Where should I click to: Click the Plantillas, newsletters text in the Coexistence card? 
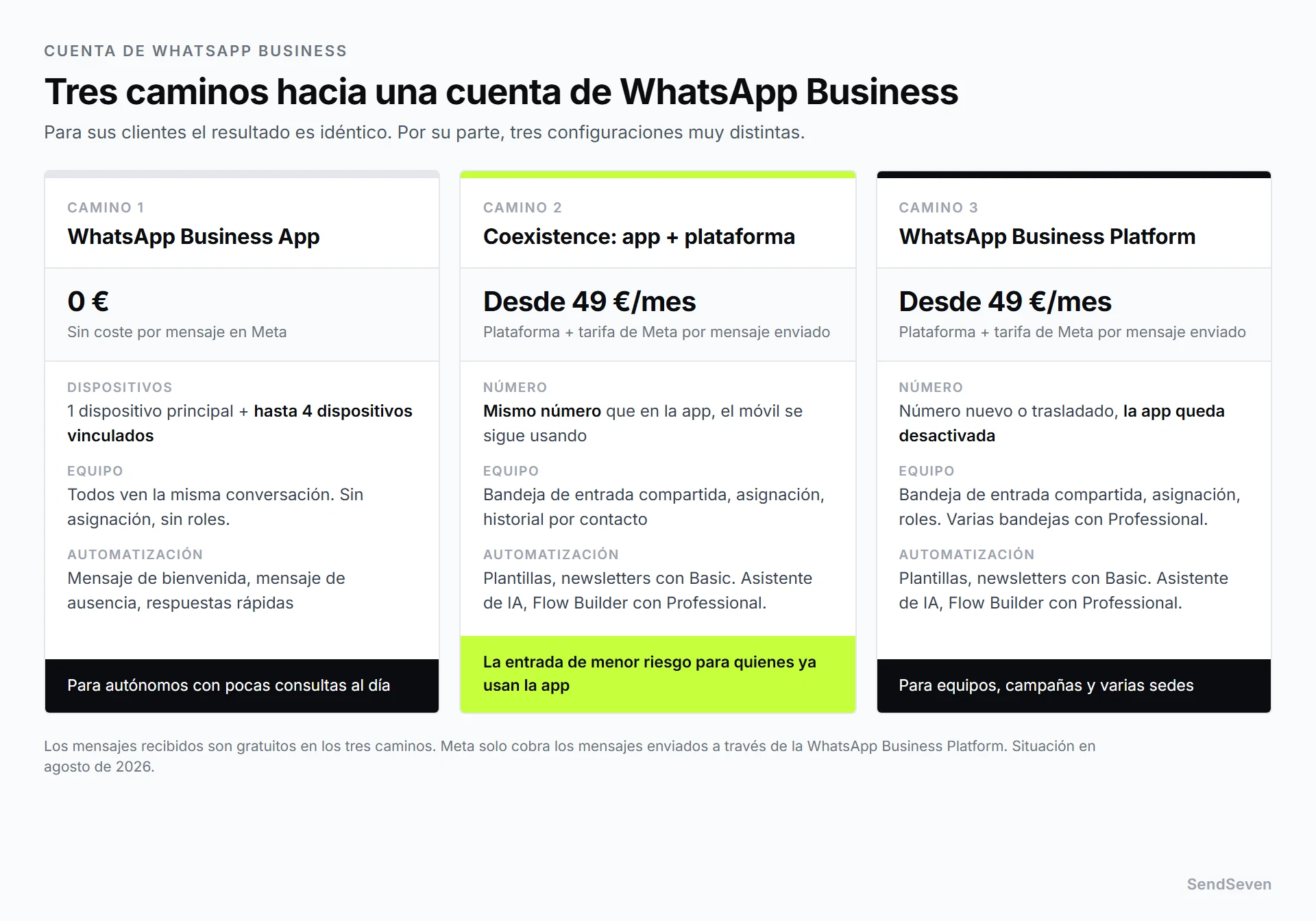tap(648, 591)
